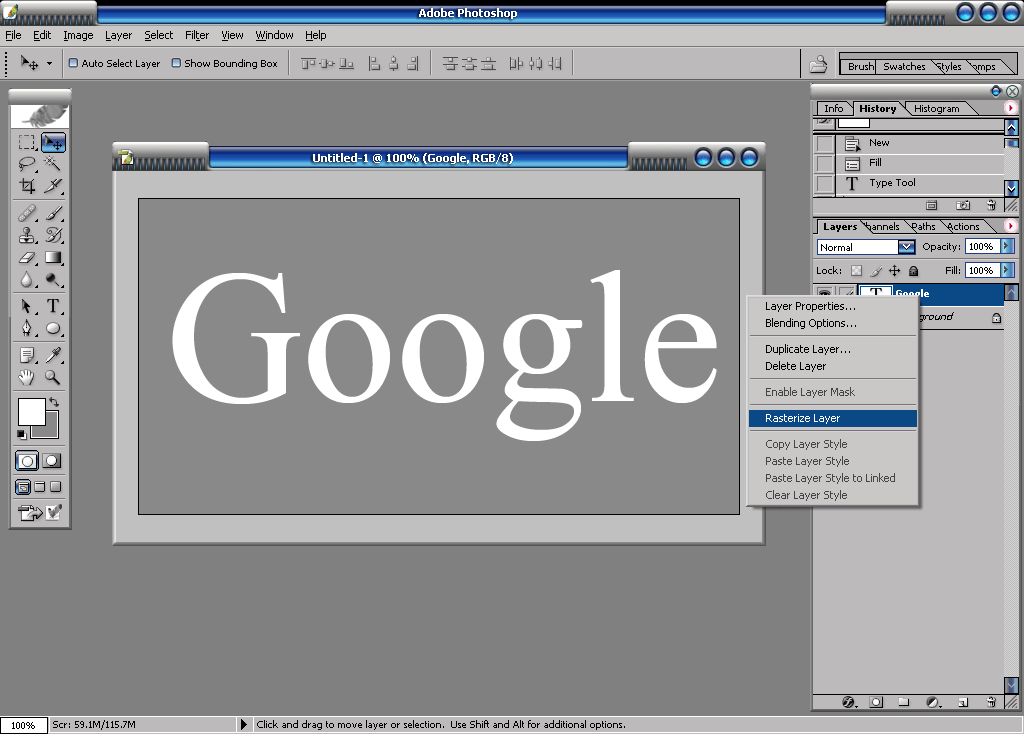The image size is (1024, 734).
Task: Select the Blur tool
Action: click(x=27, y=279)
